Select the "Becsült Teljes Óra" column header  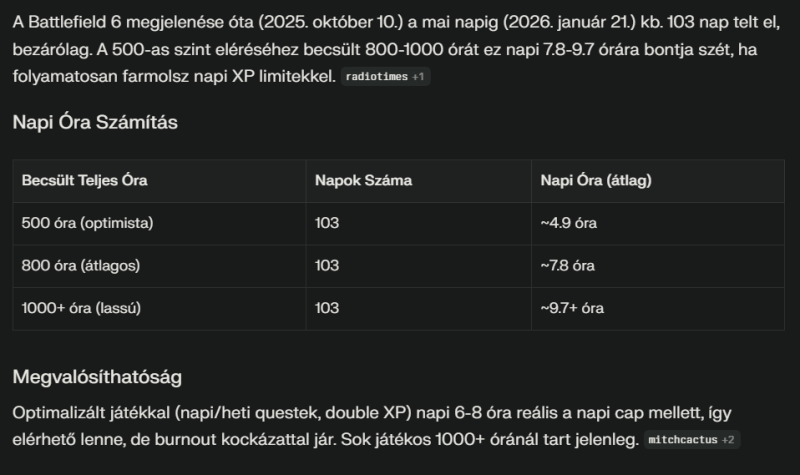[x=85, y=181]
